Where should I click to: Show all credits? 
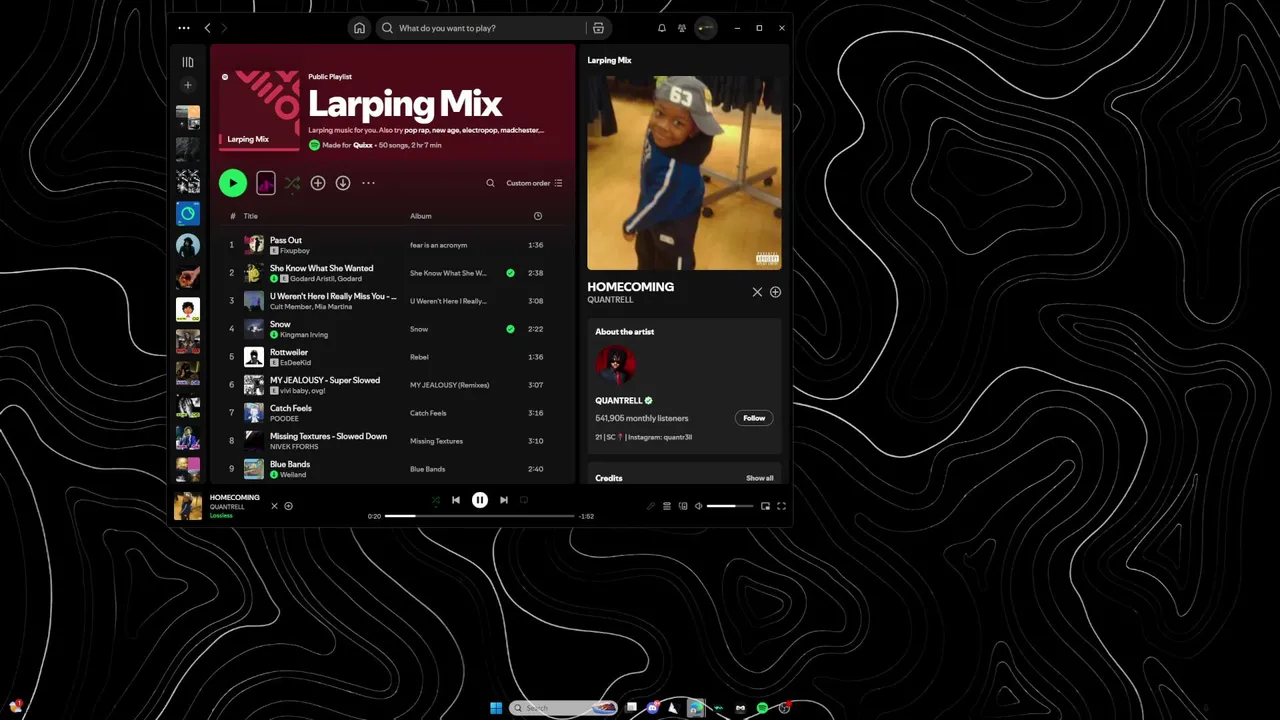coord(760,478)
